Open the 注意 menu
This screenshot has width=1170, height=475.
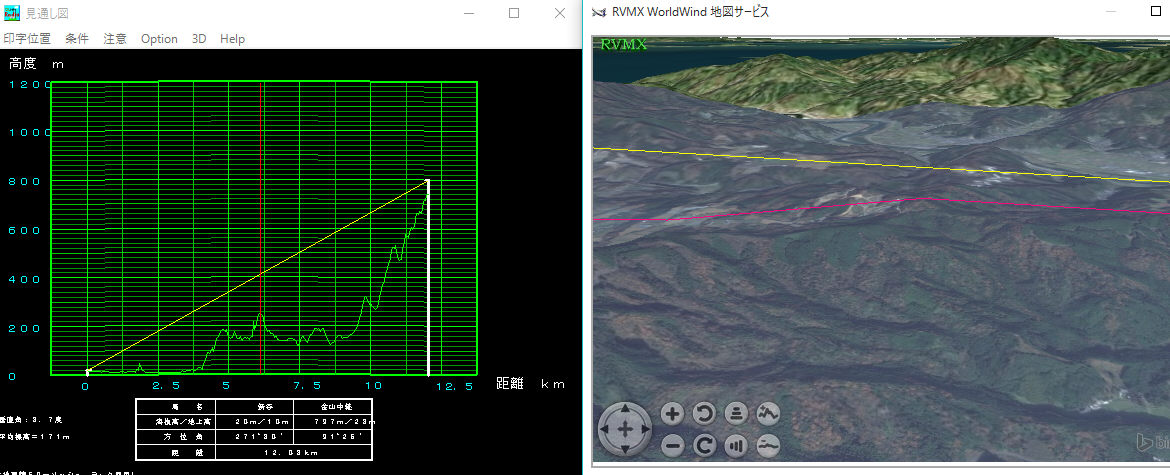click(x=115, y=39)
